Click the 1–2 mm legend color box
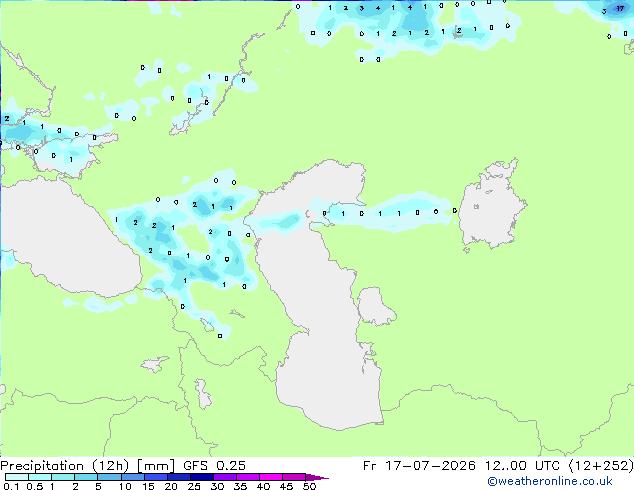634x490 pixels. 63,477
